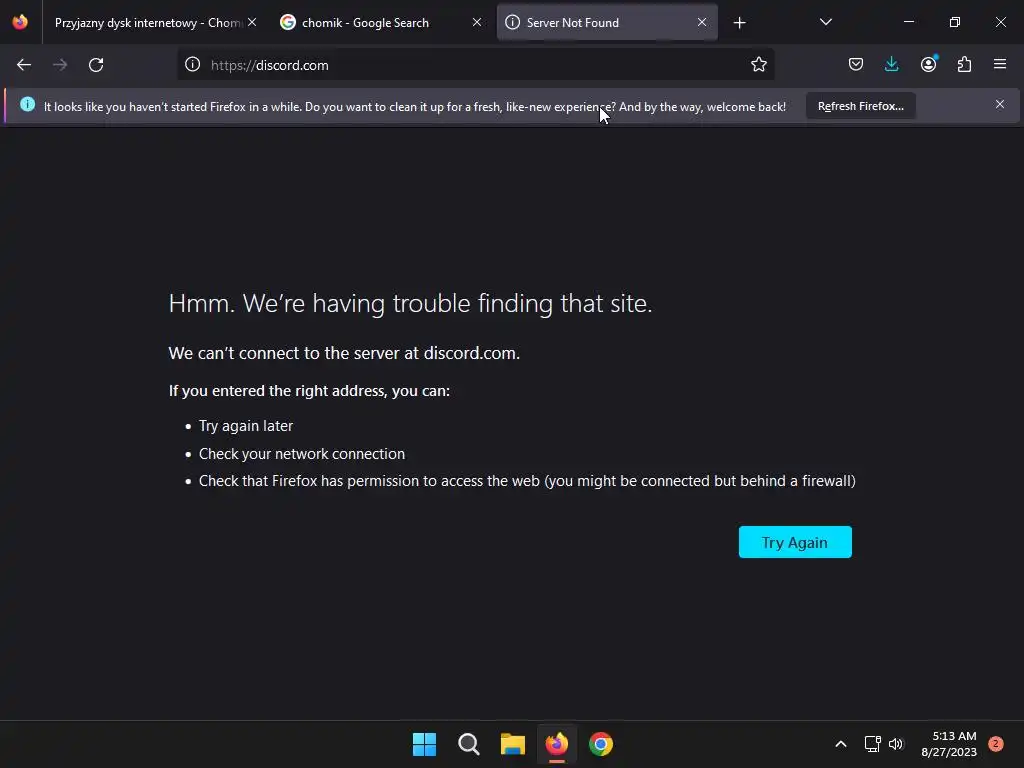Screen dimensions: 1024x768
Task: Open the notification badge showing 2
Action: [996, 744]
